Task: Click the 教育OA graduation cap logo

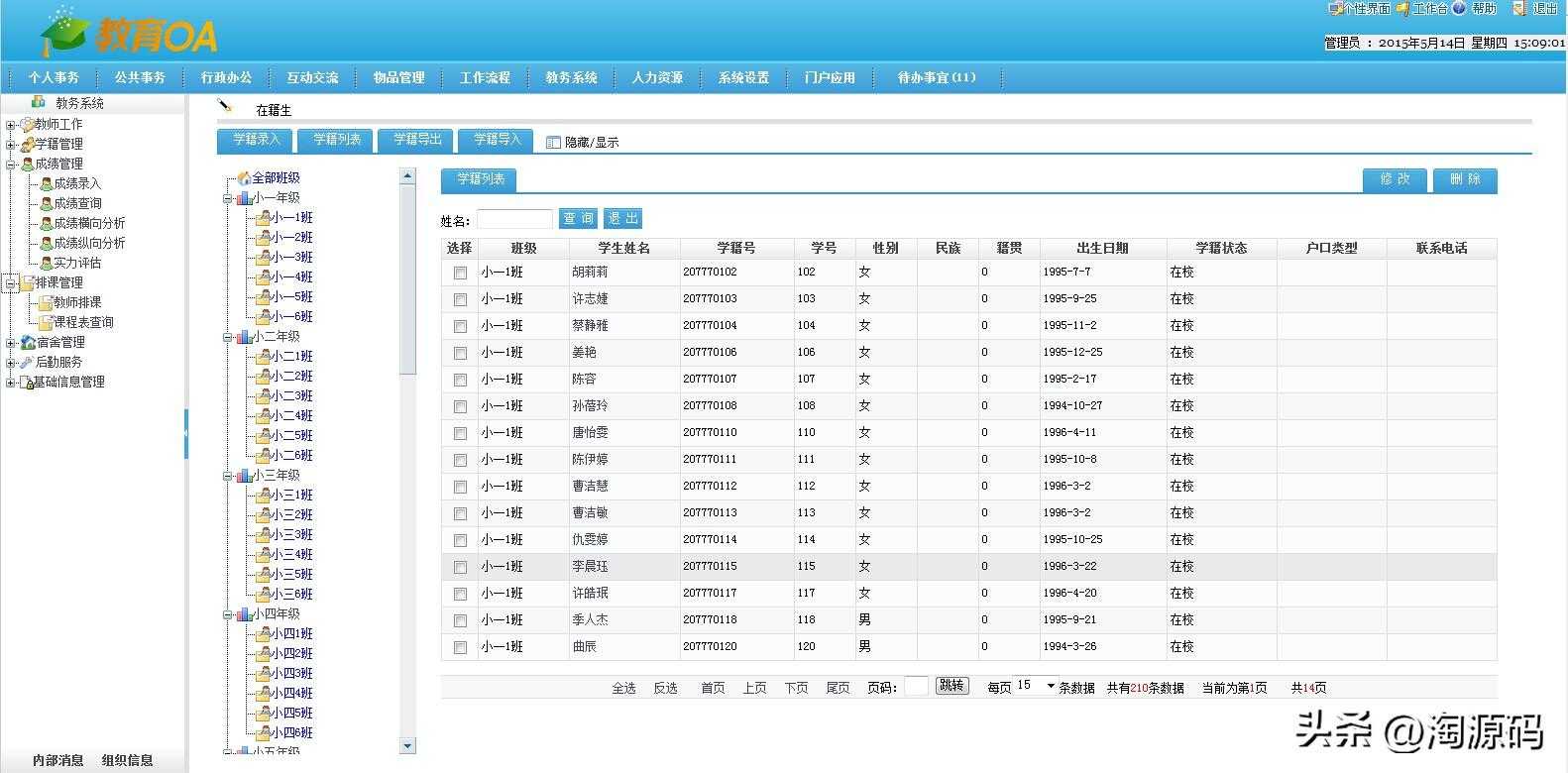Action: 66,33
